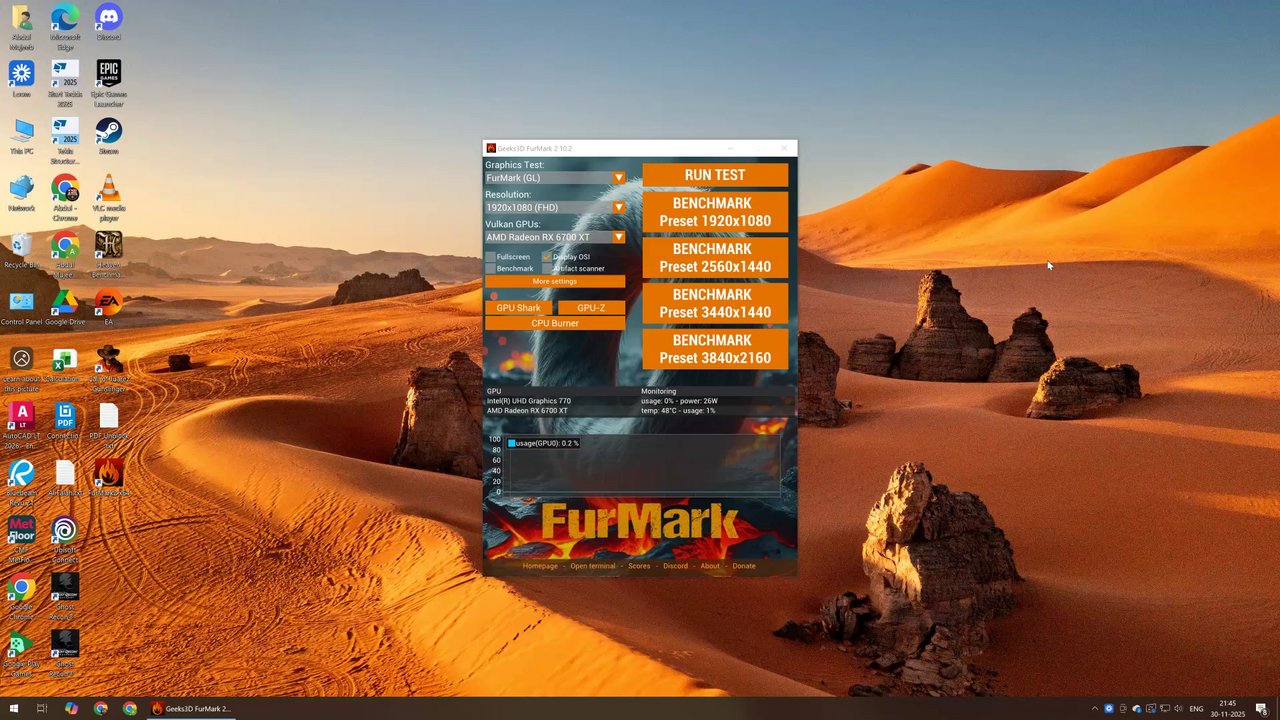
Task: Select the Google Play Games desktop icon
Action: point(22,654)
